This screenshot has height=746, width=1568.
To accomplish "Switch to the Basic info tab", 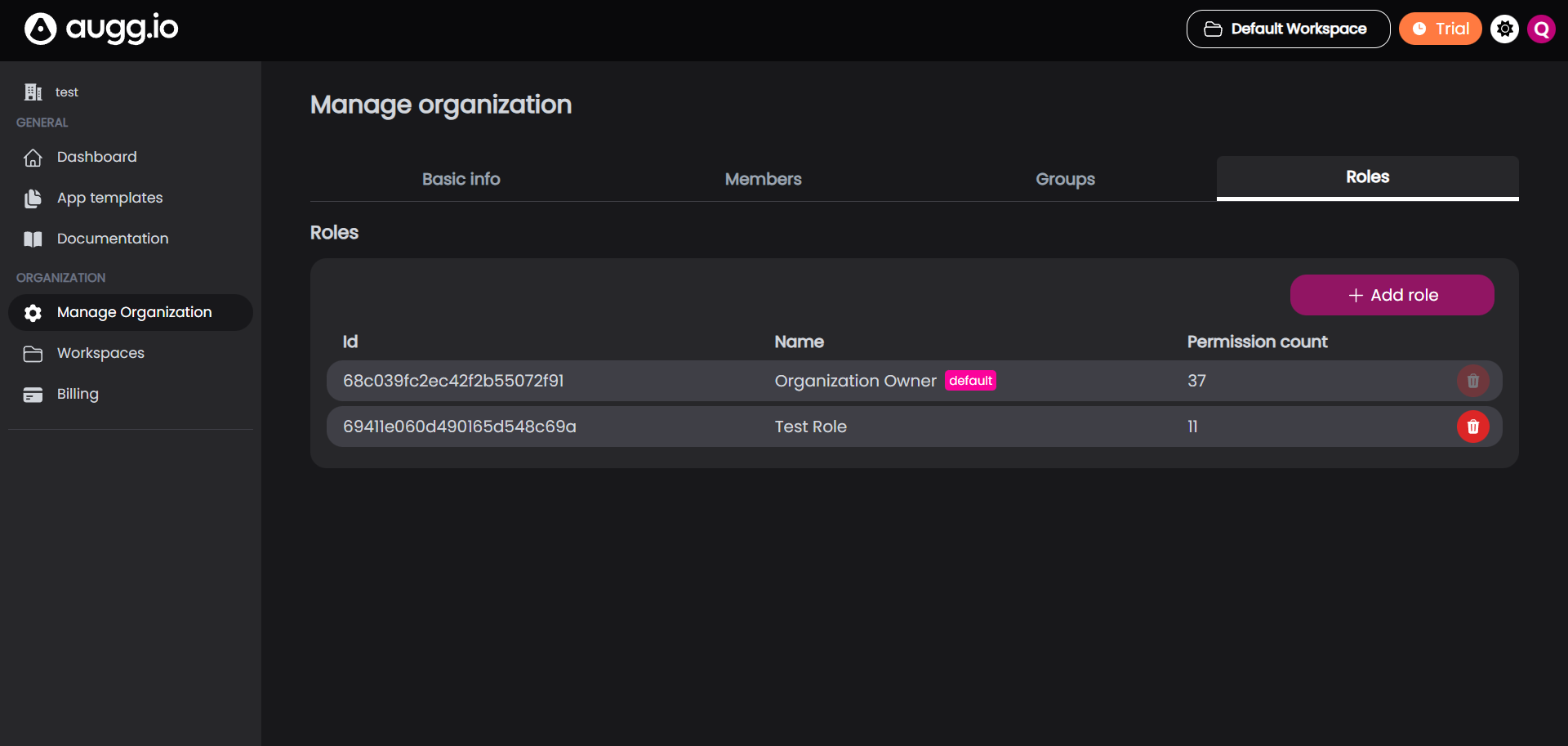I will (461, 179).
